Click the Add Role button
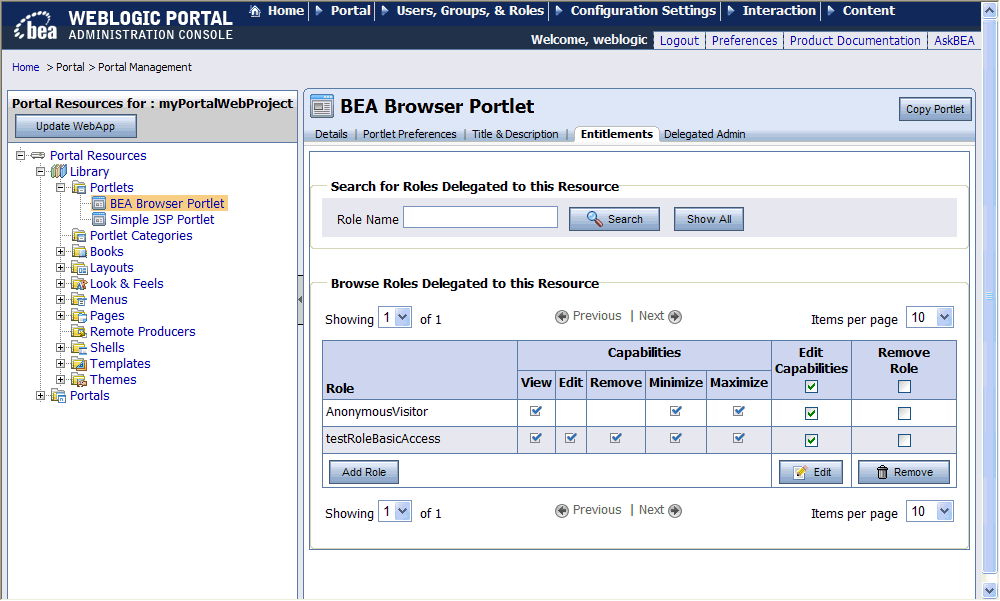This screenshot has width=1000, height=601. pos(364,472)
